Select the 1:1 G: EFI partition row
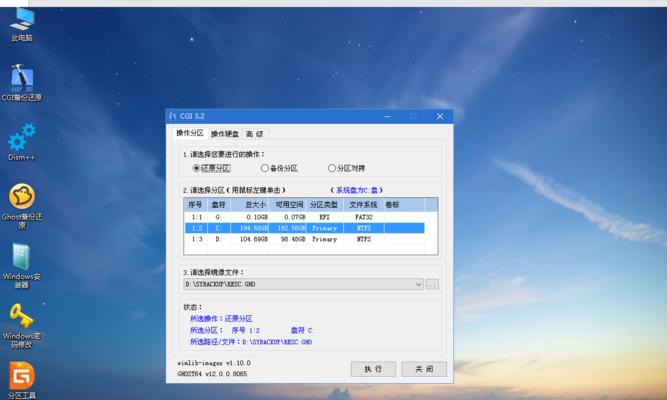 pyautogui.click(x=305, y=217)
